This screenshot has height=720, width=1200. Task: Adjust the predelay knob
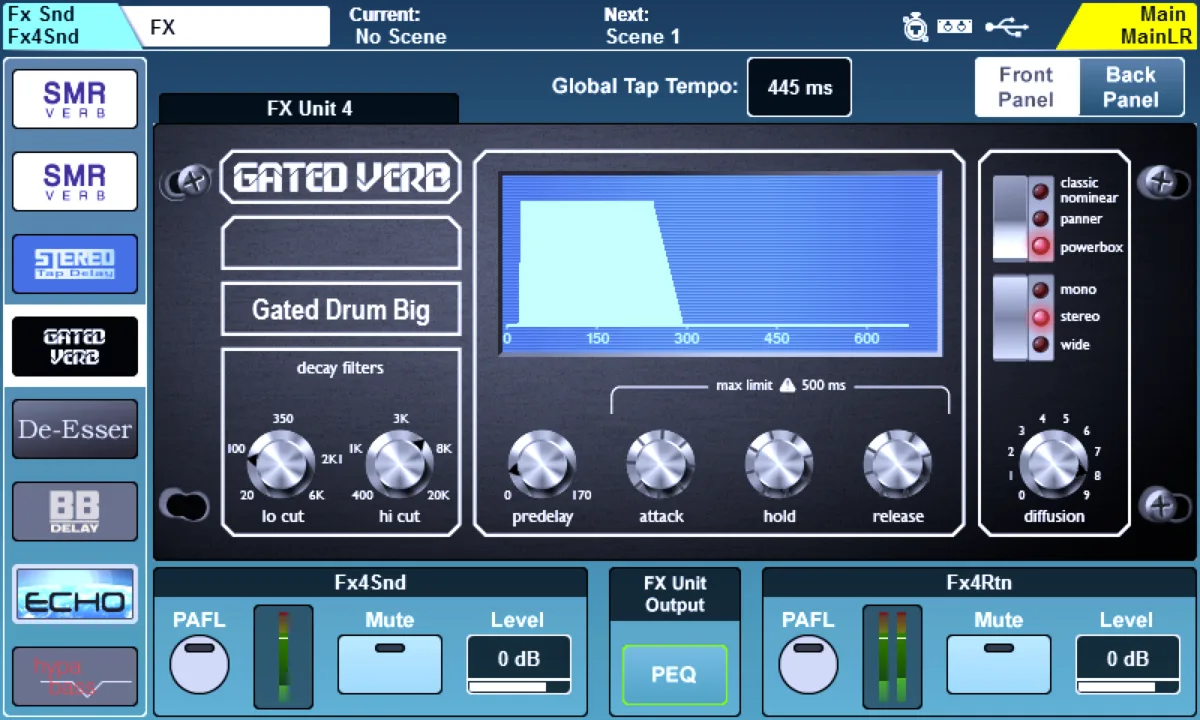[x=543, y=465]
